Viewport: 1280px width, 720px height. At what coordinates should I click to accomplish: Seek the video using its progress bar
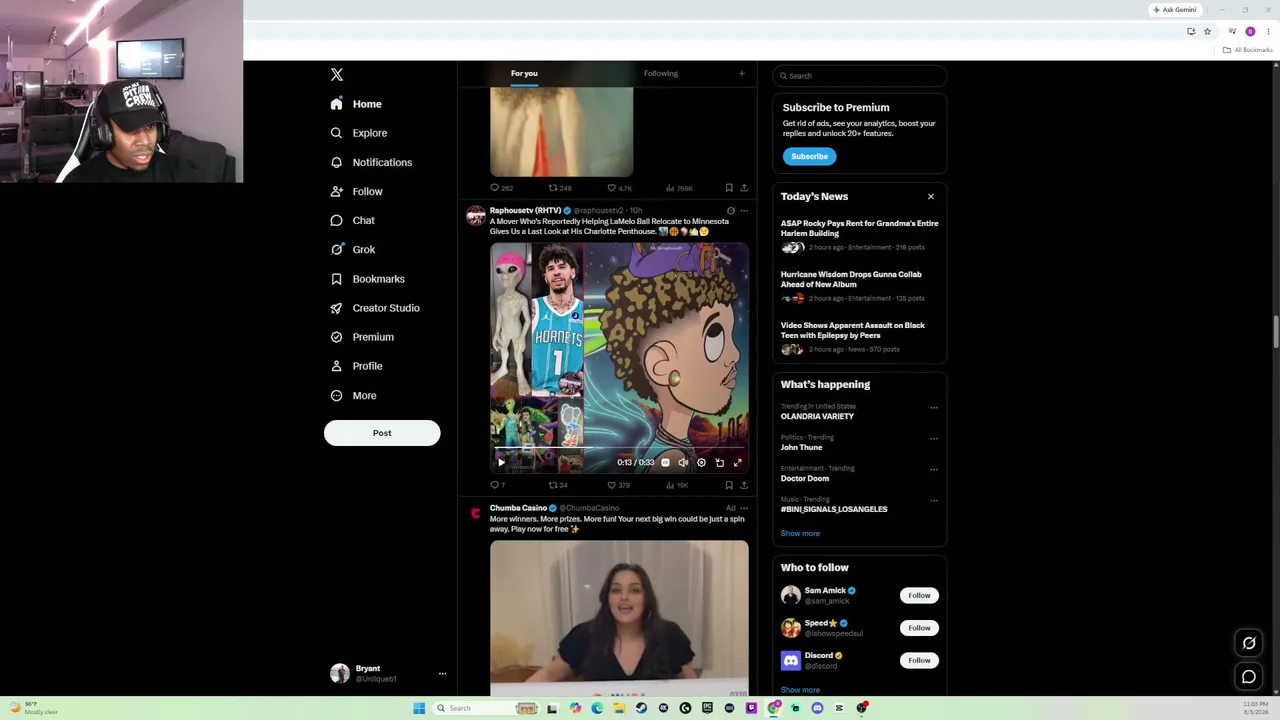point(619,449)
